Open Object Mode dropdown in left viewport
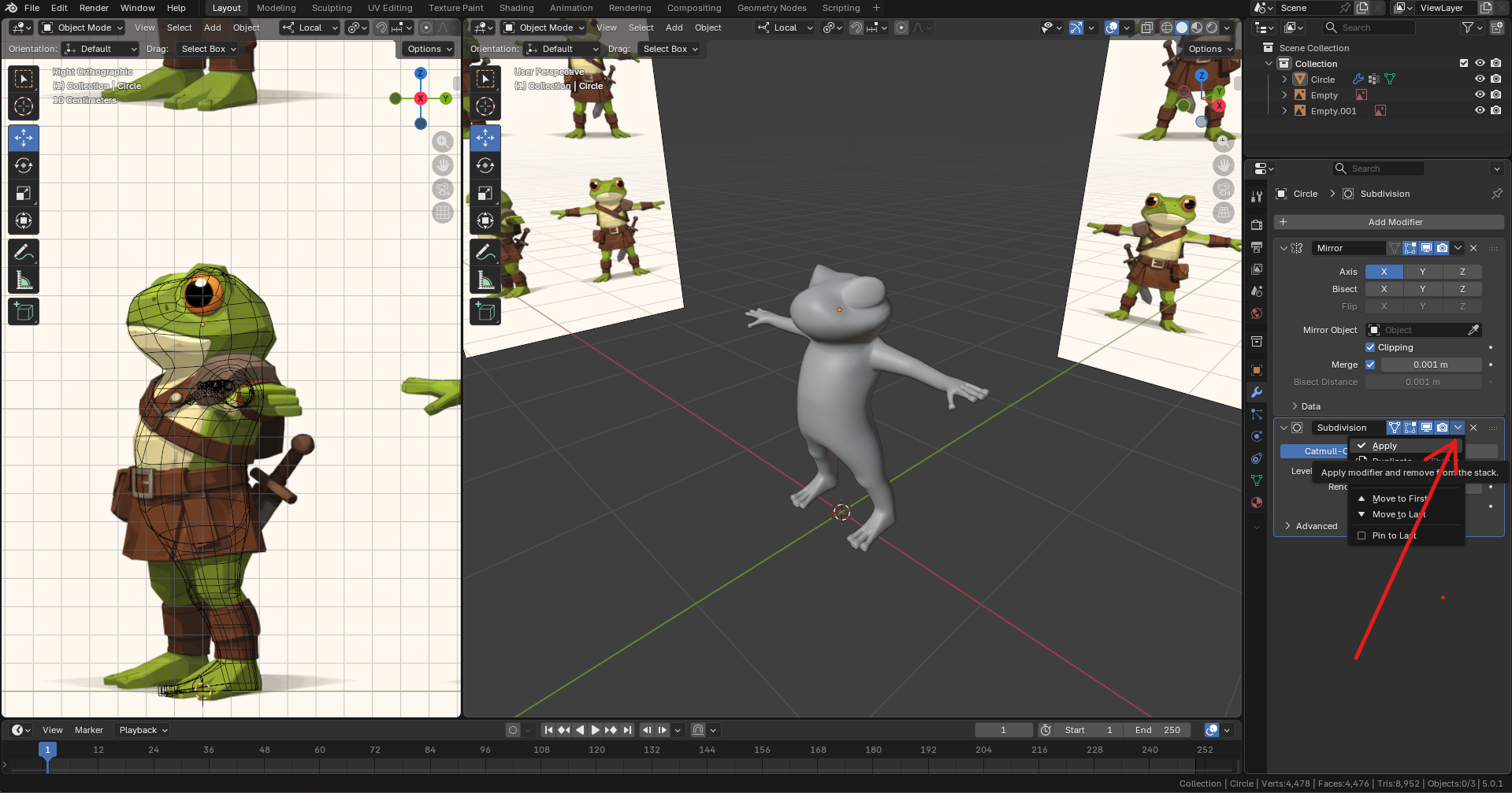 (x=83, y=28)
